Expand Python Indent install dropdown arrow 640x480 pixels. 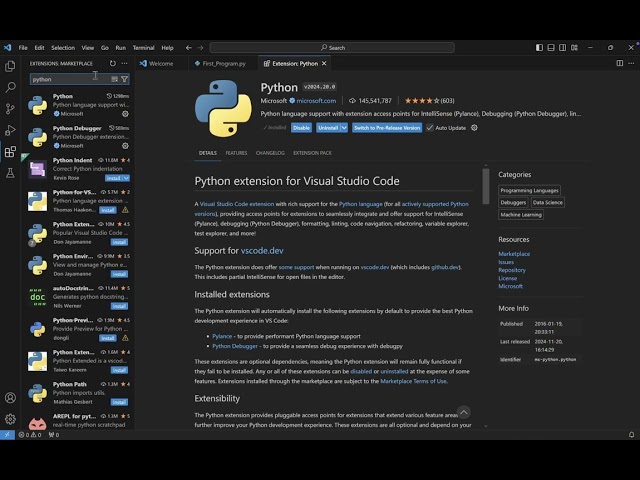click(x=126, y=178)
